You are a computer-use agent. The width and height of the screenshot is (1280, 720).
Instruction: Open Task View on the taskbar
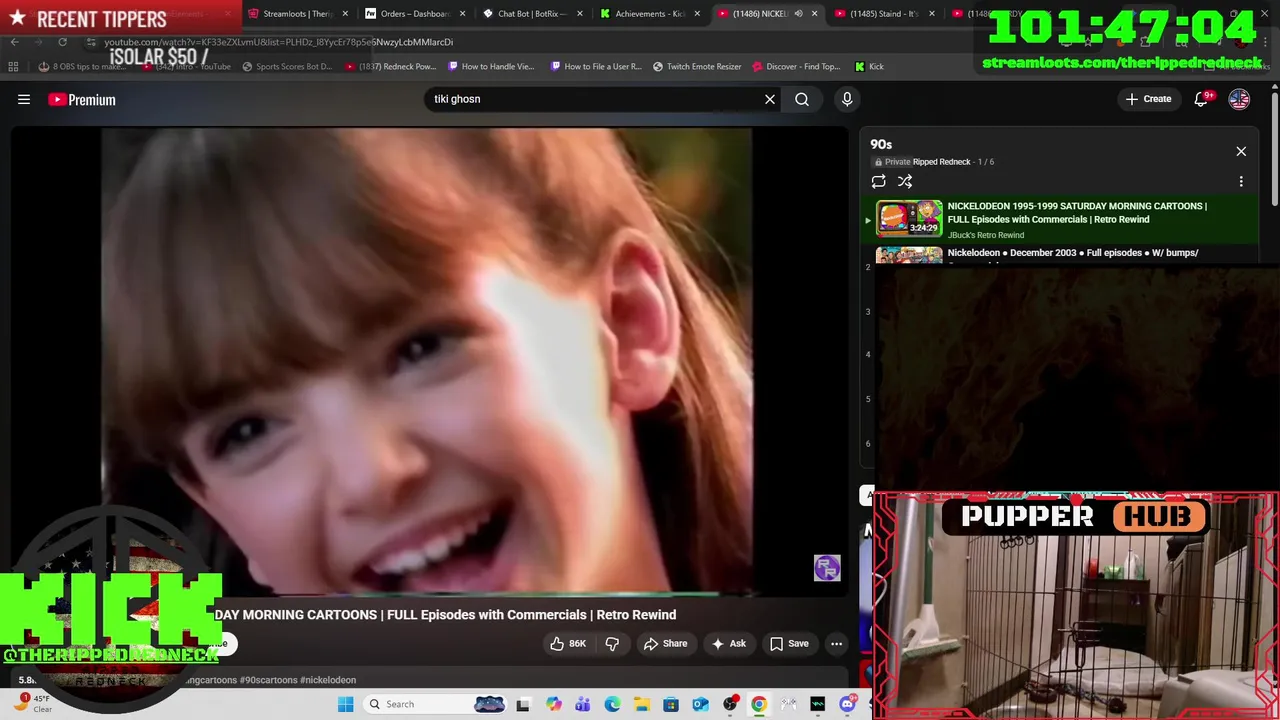click(x=522, y=705)
